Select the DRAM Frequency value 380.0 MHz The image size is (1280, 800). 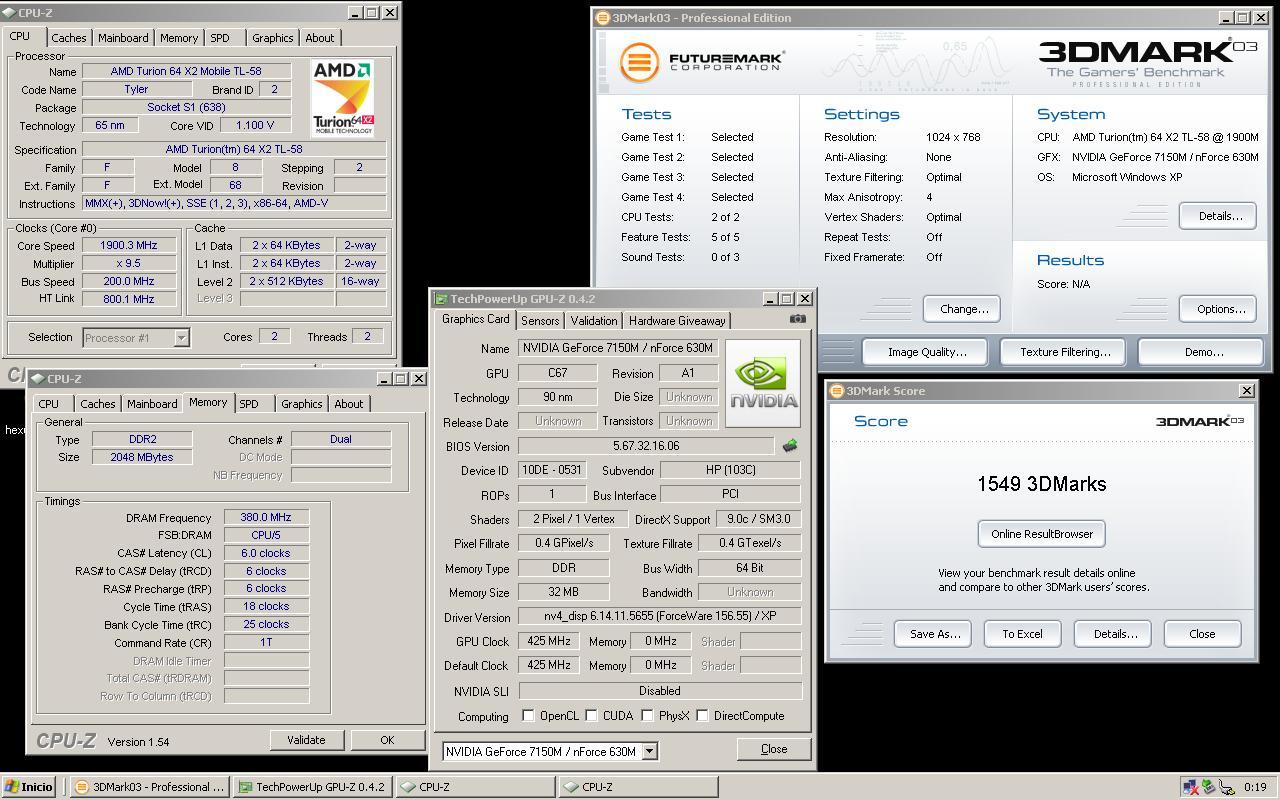click(266, 517)
